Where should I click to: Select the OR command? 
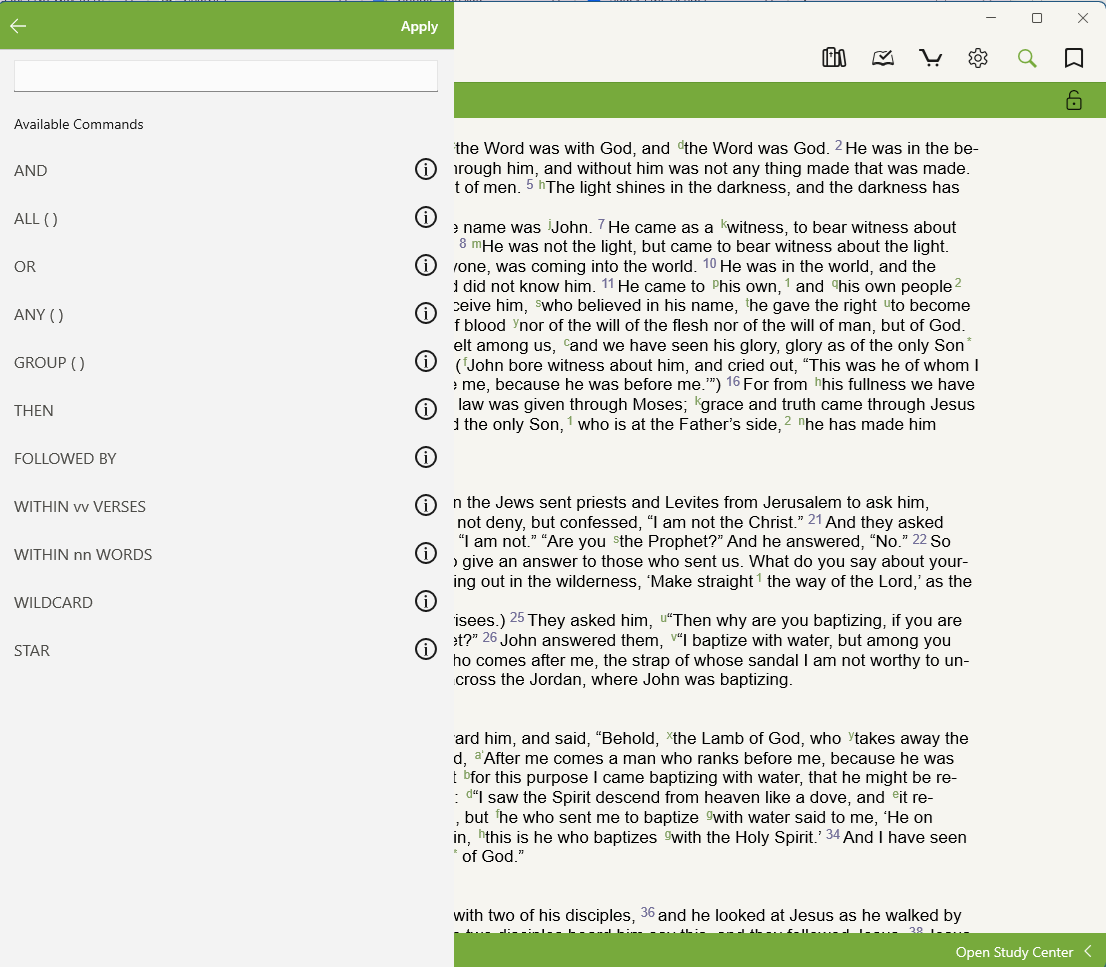[25, 267]
